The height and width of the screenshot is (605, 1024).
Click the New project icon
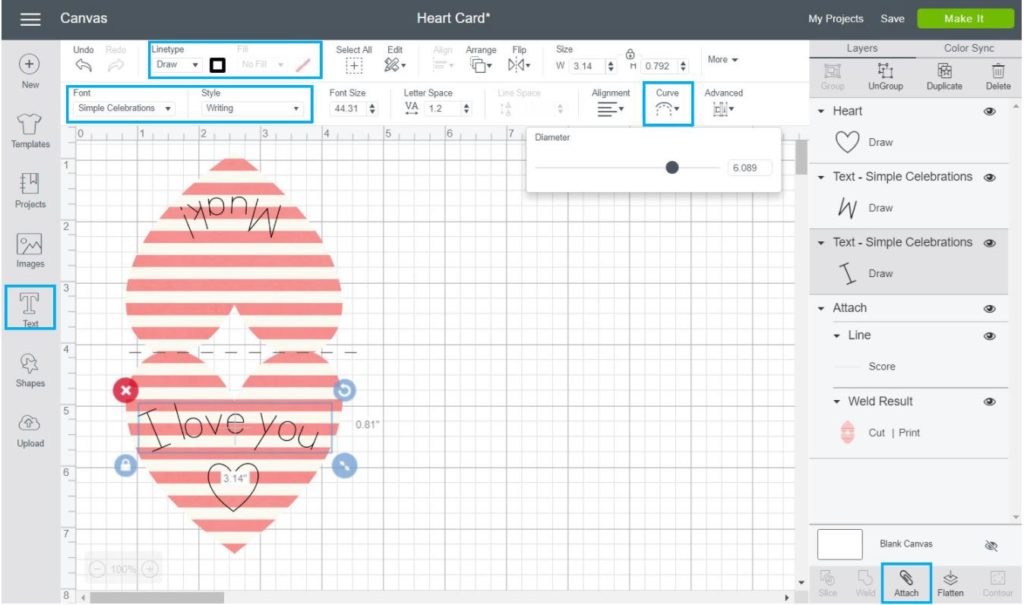click(x=29, y=65)
